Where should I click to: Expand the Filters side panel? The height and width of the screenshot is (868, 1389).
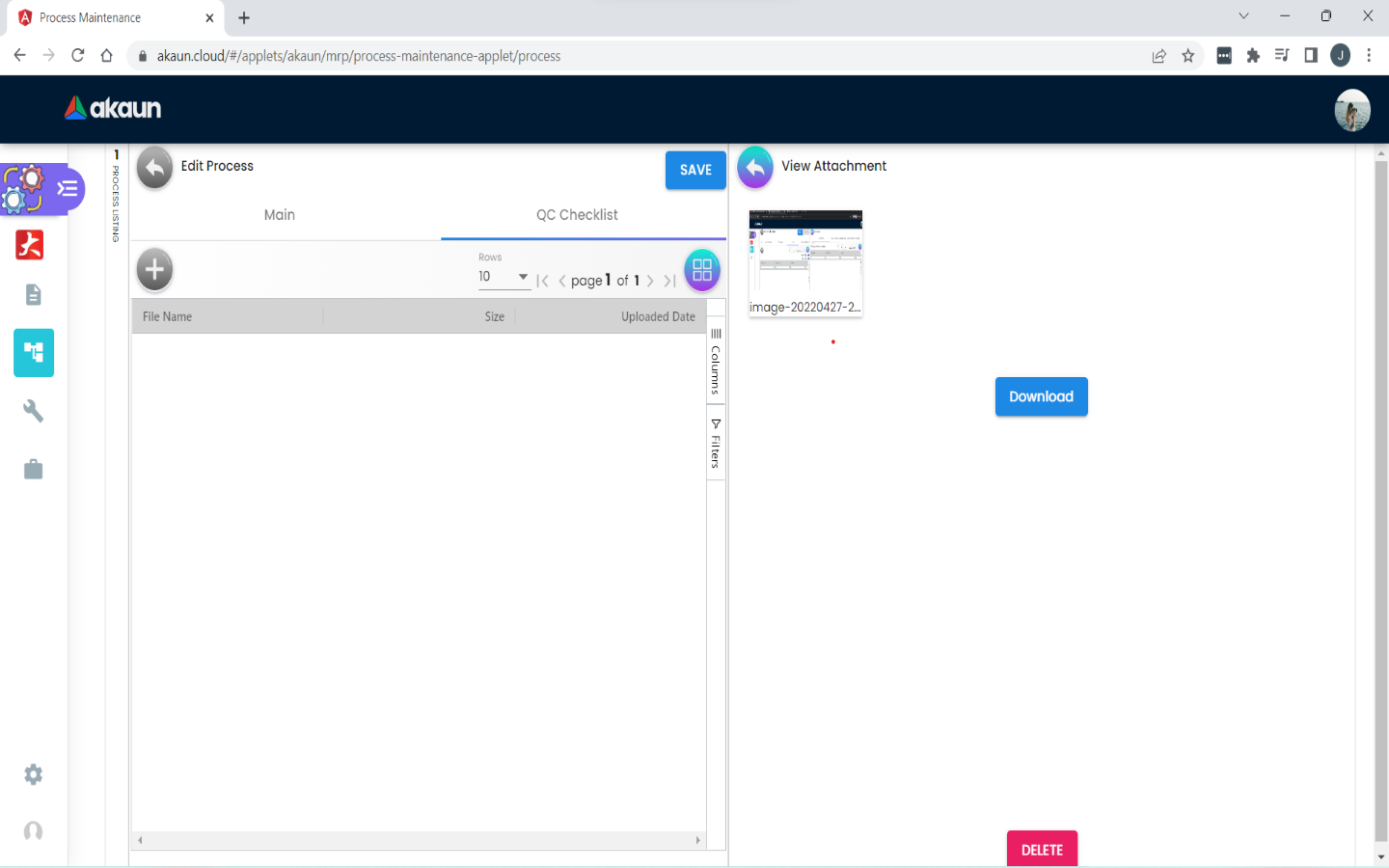(x=716, y=444)
